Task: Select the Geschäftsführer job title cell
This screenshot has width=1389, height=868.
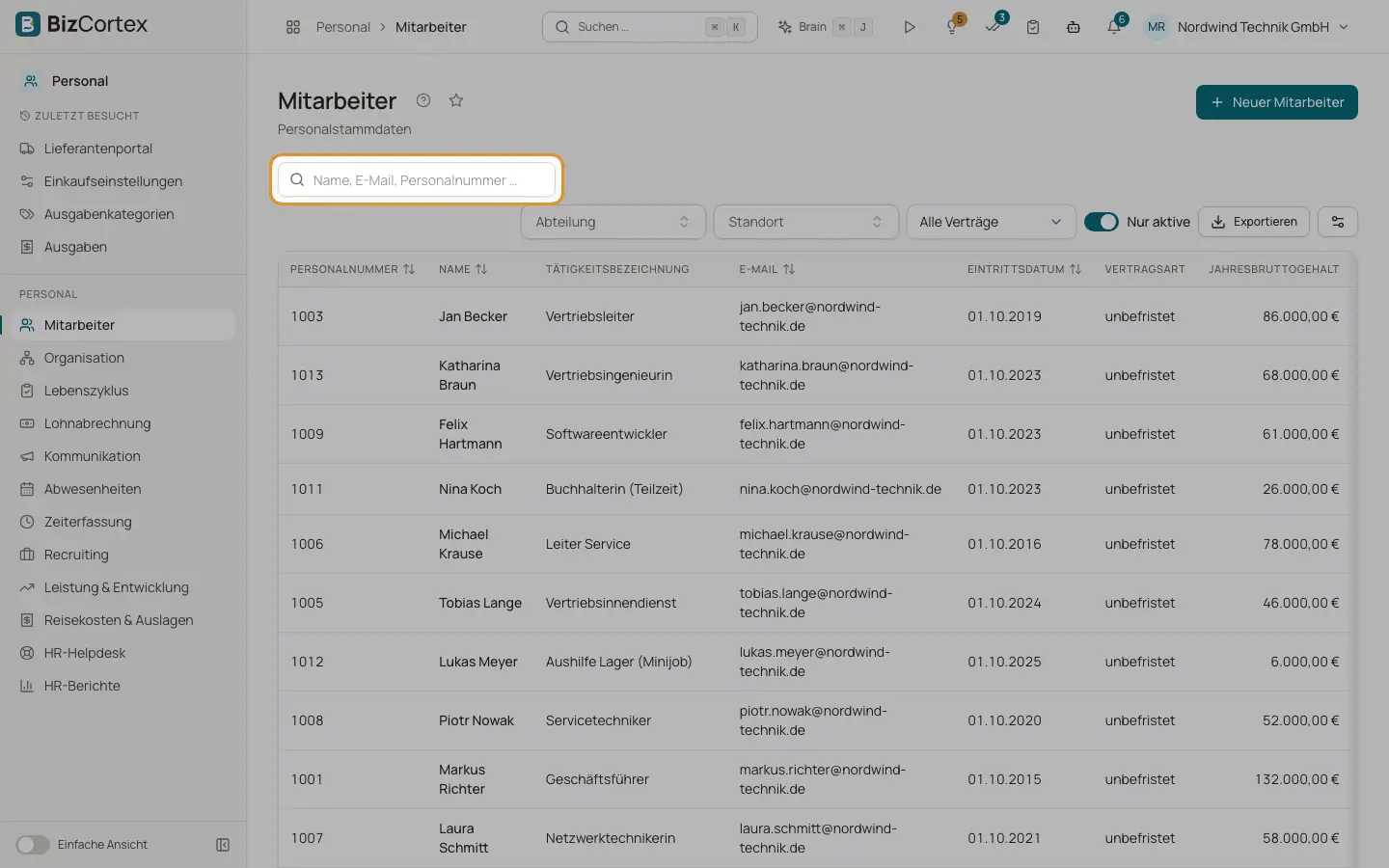Action: pos(597,779)
